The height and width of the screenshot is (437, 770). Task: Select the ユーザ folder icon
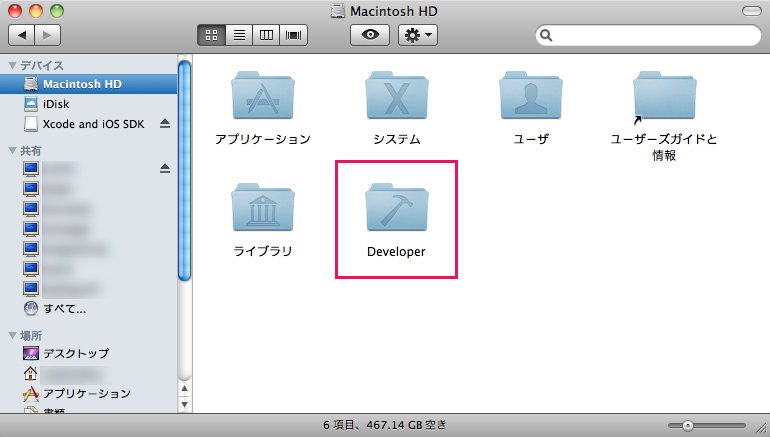531,95
